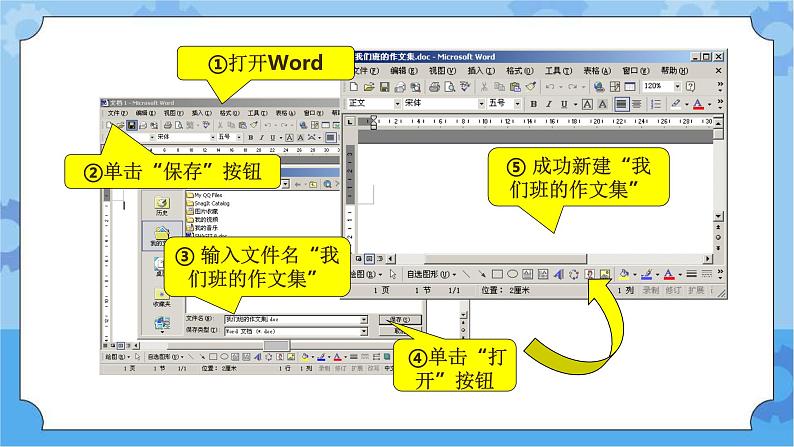Open 工具 menu in 文档 1 Word window
The height and width of the screenshot is (447, 794).
(257, 113)
